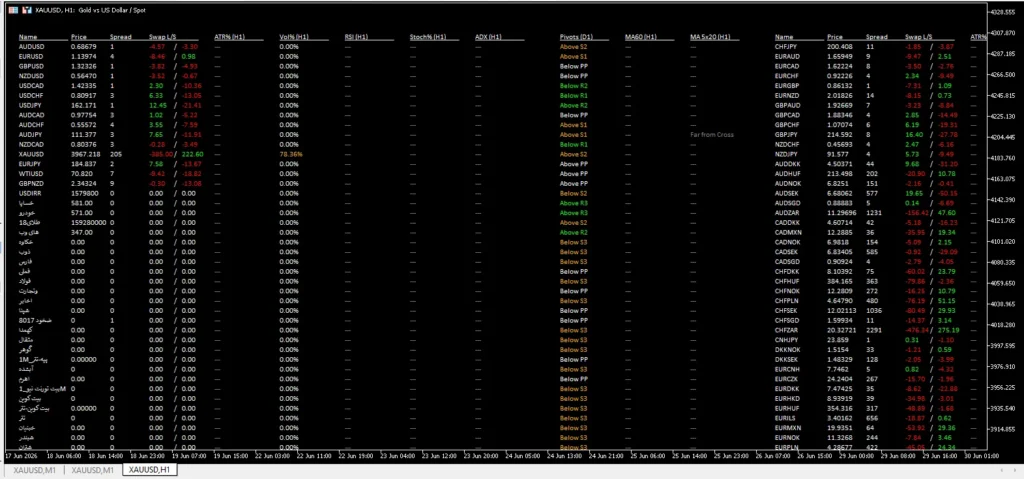Select the GBPUSD symbol name
The image size is (1024, 479).
click(31, 67)
